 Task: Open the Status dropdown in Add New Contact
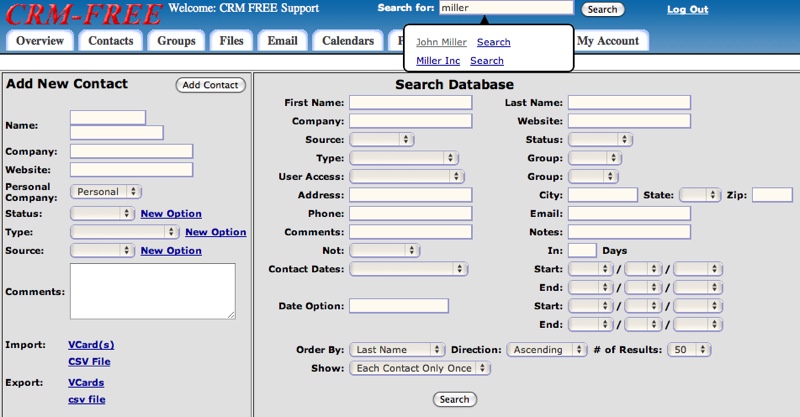[x=102, y=213]
